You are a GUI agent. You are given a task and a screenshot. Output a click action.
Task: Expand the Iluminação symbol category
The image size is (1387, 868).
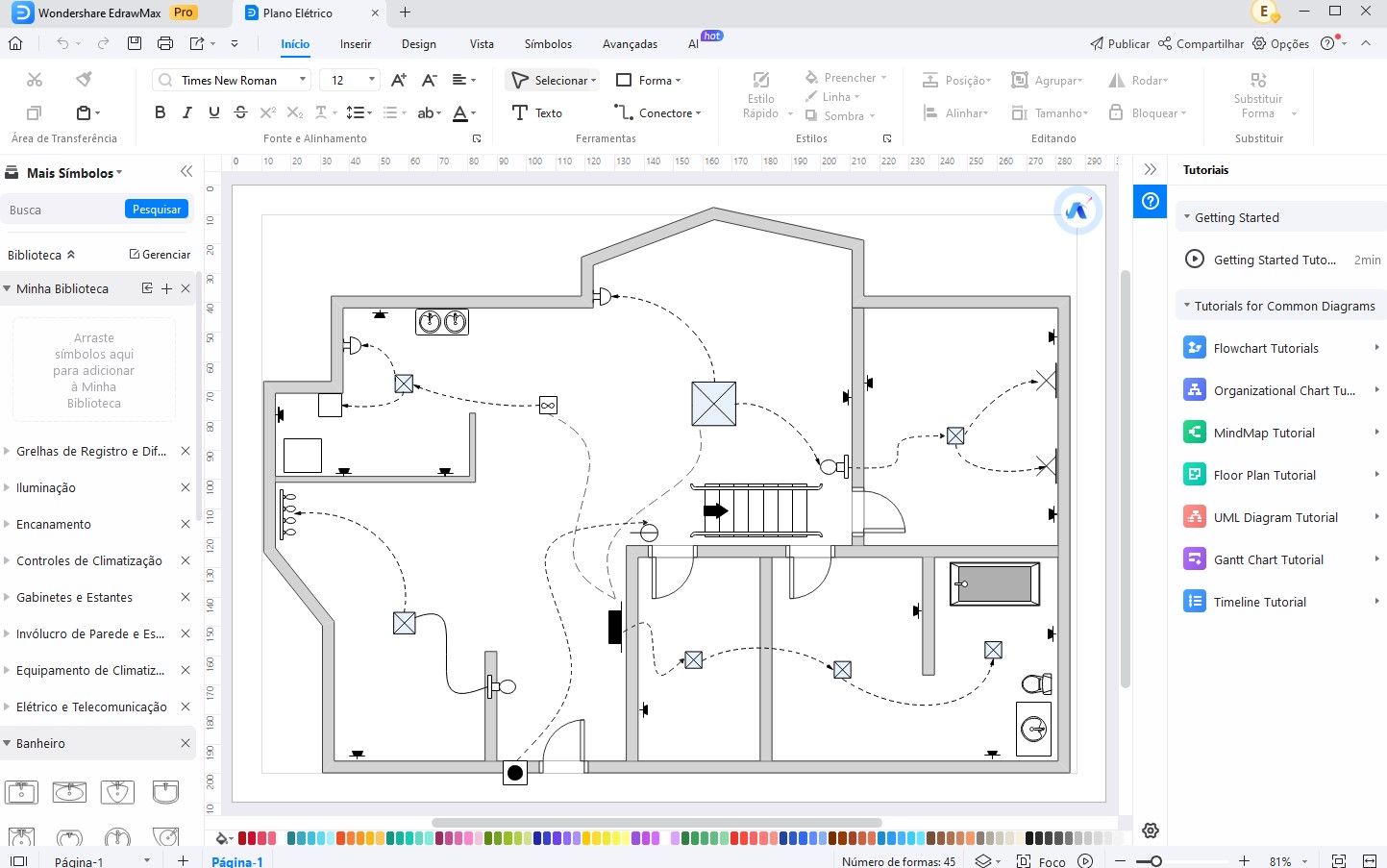(46, 487)
